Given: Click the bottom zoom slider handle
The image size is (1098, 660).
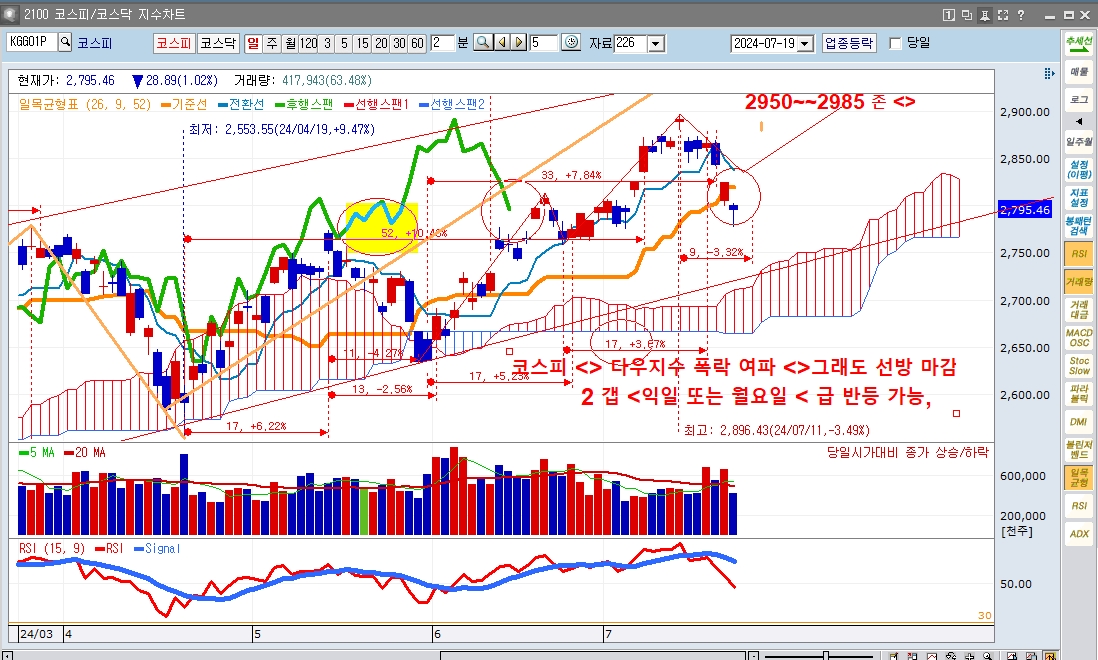Looking at the screenshot, I should [x=827, y=656].
